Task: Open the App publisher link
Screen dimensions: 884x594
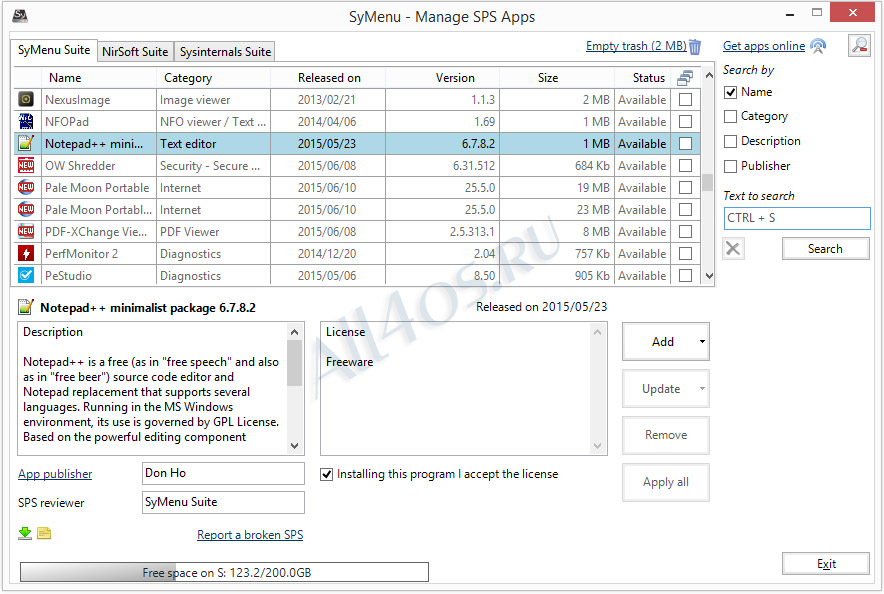Action: 55,474
